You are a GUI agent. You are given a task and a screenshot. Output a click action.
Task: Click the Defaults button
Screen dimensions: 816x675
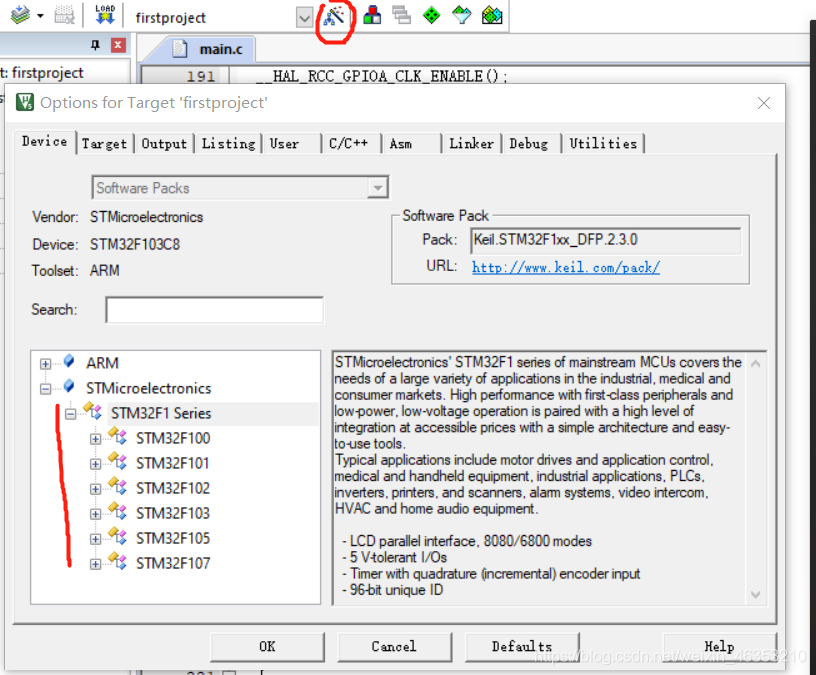[x=521, y=646]
